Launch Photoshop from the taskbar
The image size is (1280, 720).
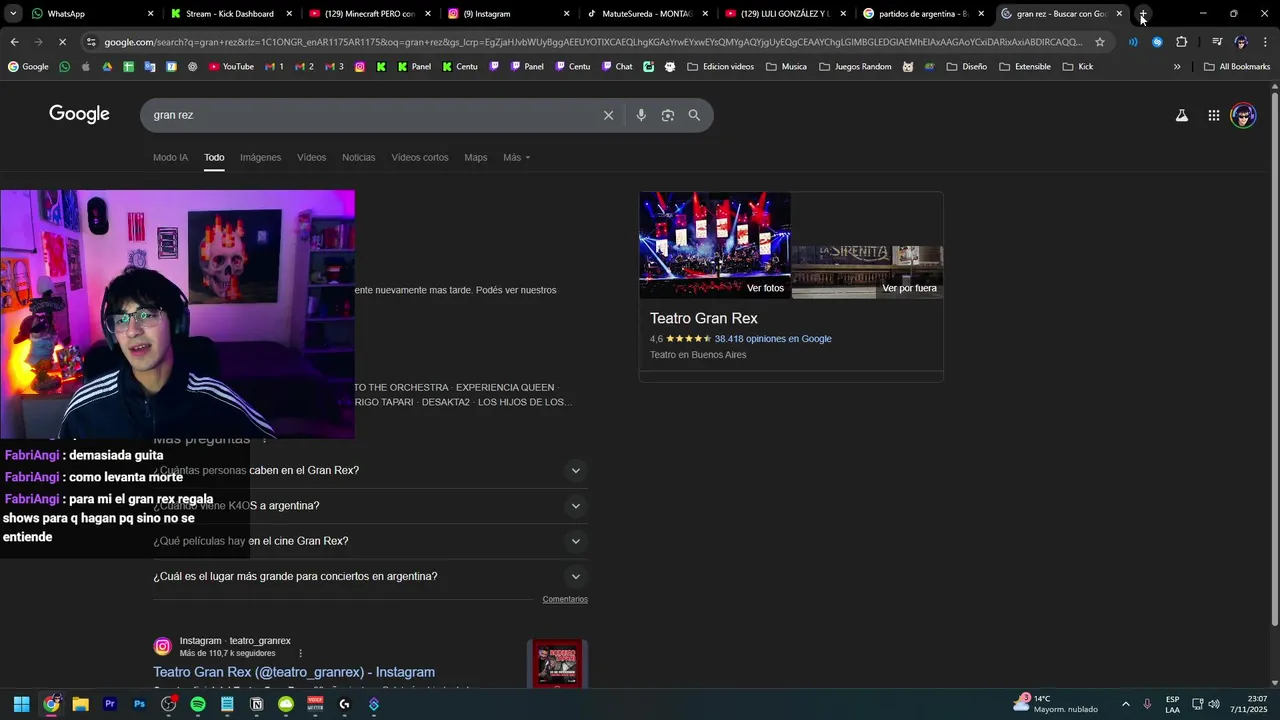139,704
